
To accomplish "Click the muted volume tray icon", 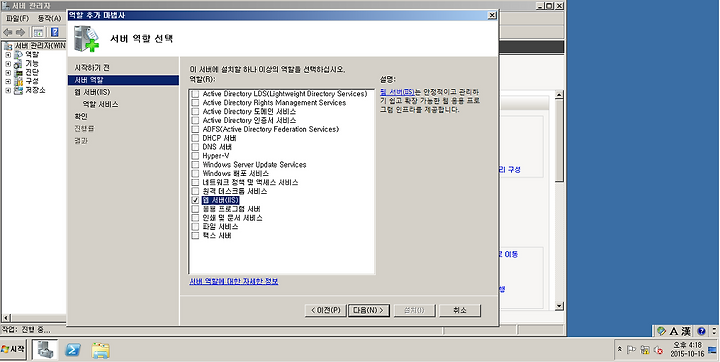I will 658,350.
